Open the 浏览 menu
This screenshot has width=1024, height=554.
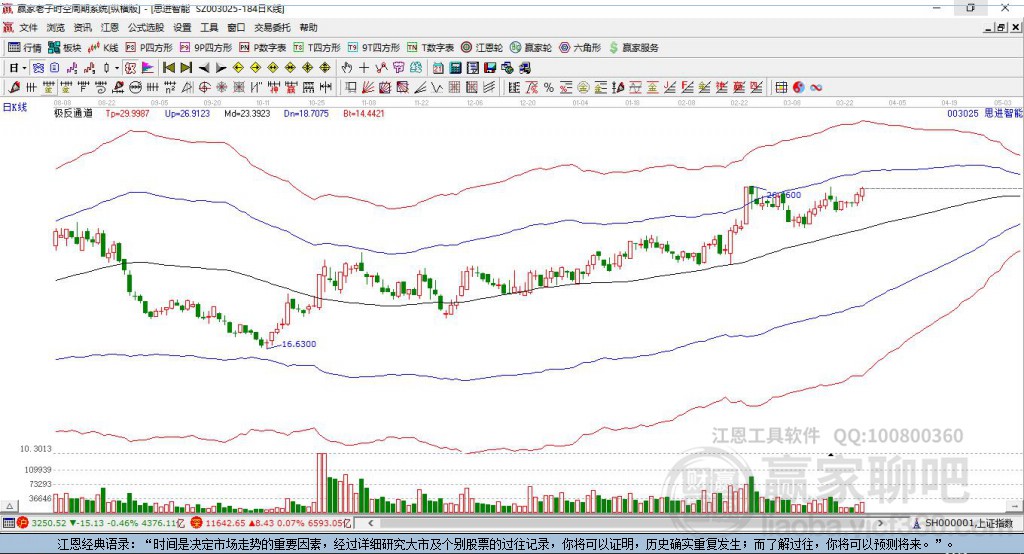tap(56, 27)
